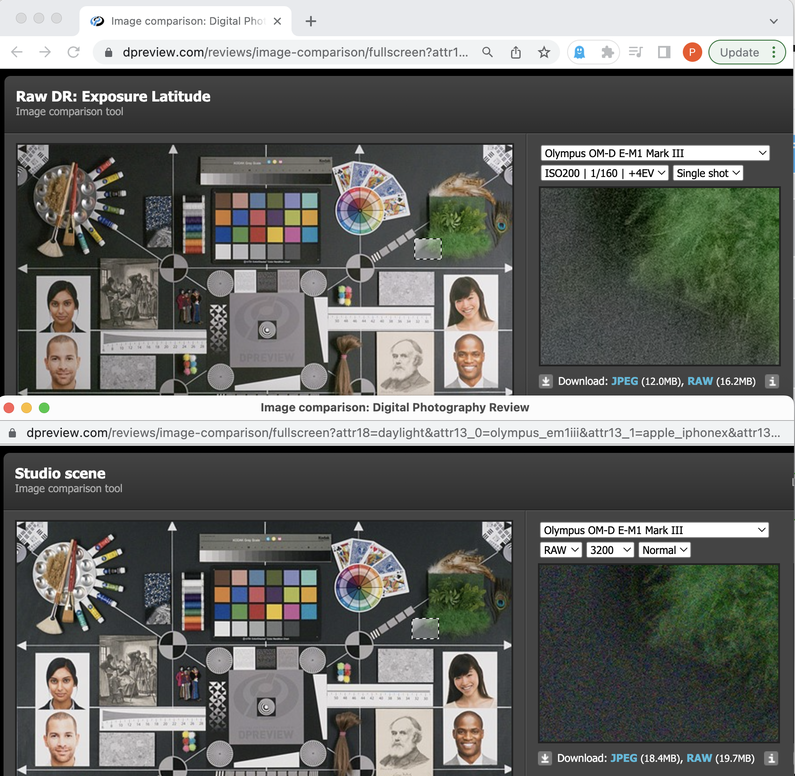Toggle the browser side panel icon
This screenshot has width=795, height=776.
tap(663, 52)
